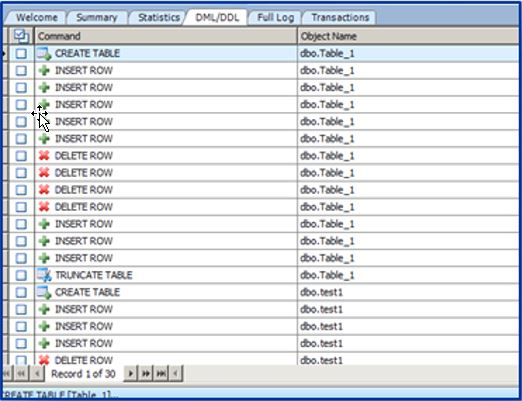The image size is (522, 401).
Task: Select the select-all checkbox icon in header
Action: pyautogui.click(x=22, y=36)
